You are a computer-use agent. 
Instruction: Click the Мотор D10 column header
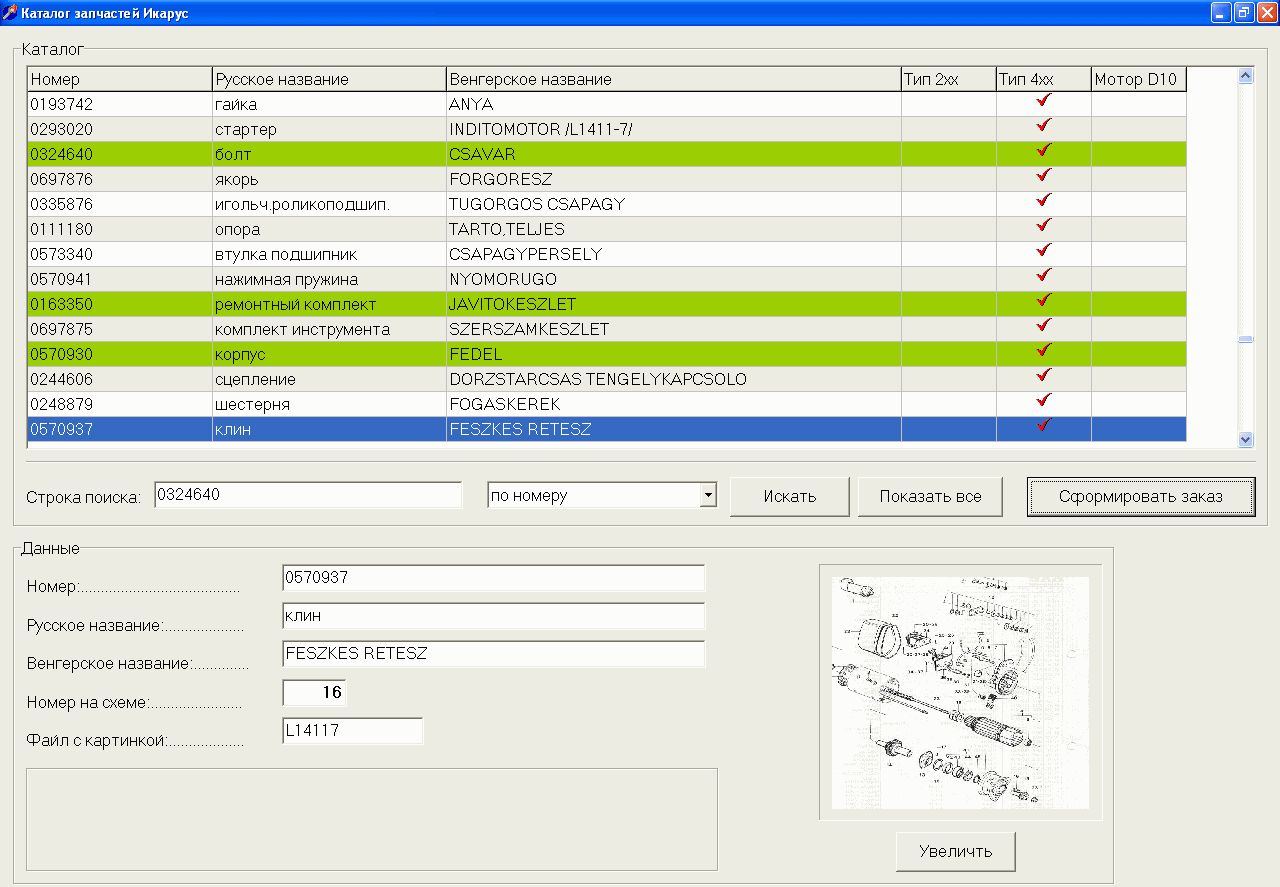[1139, 79]
